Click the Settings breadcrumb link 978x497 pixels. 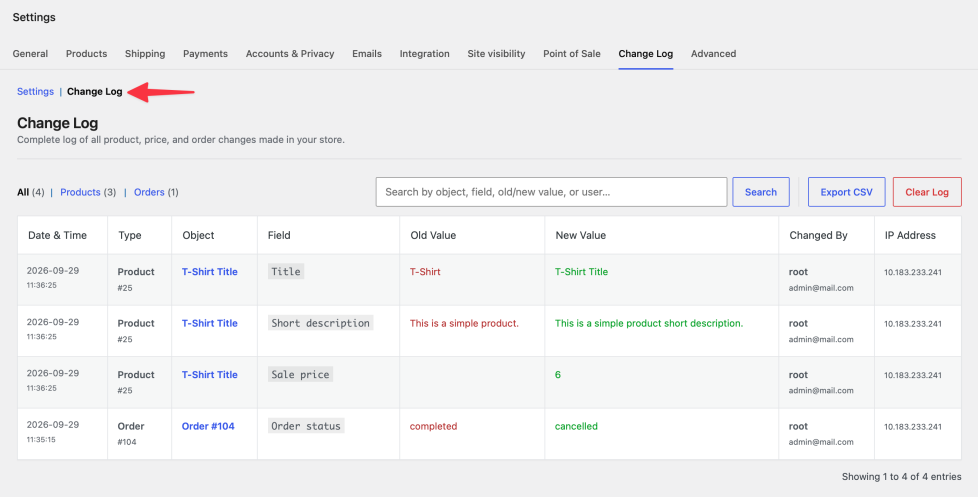(x=36, y=92)
